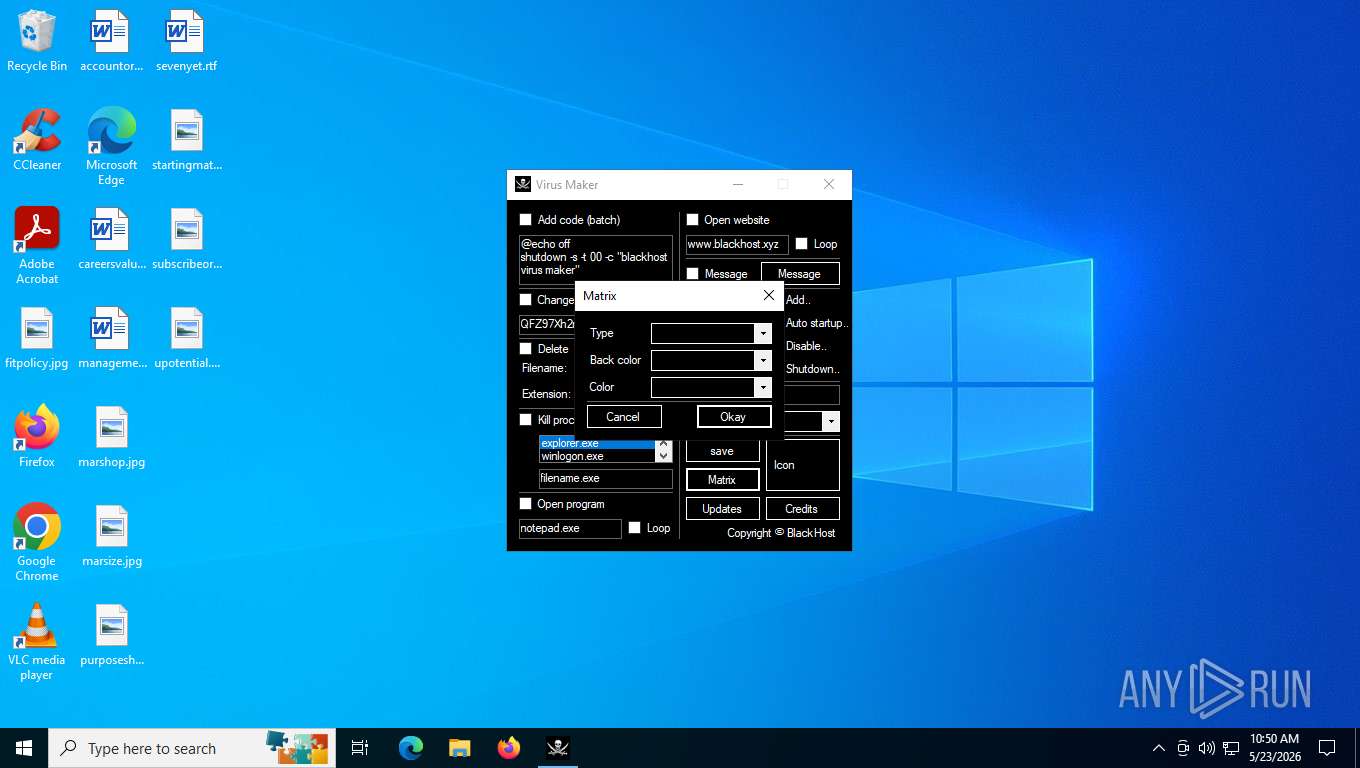
Task: Open dropdown arrow above Icon box
Action: pyautogui.click(x=831, y=422)
